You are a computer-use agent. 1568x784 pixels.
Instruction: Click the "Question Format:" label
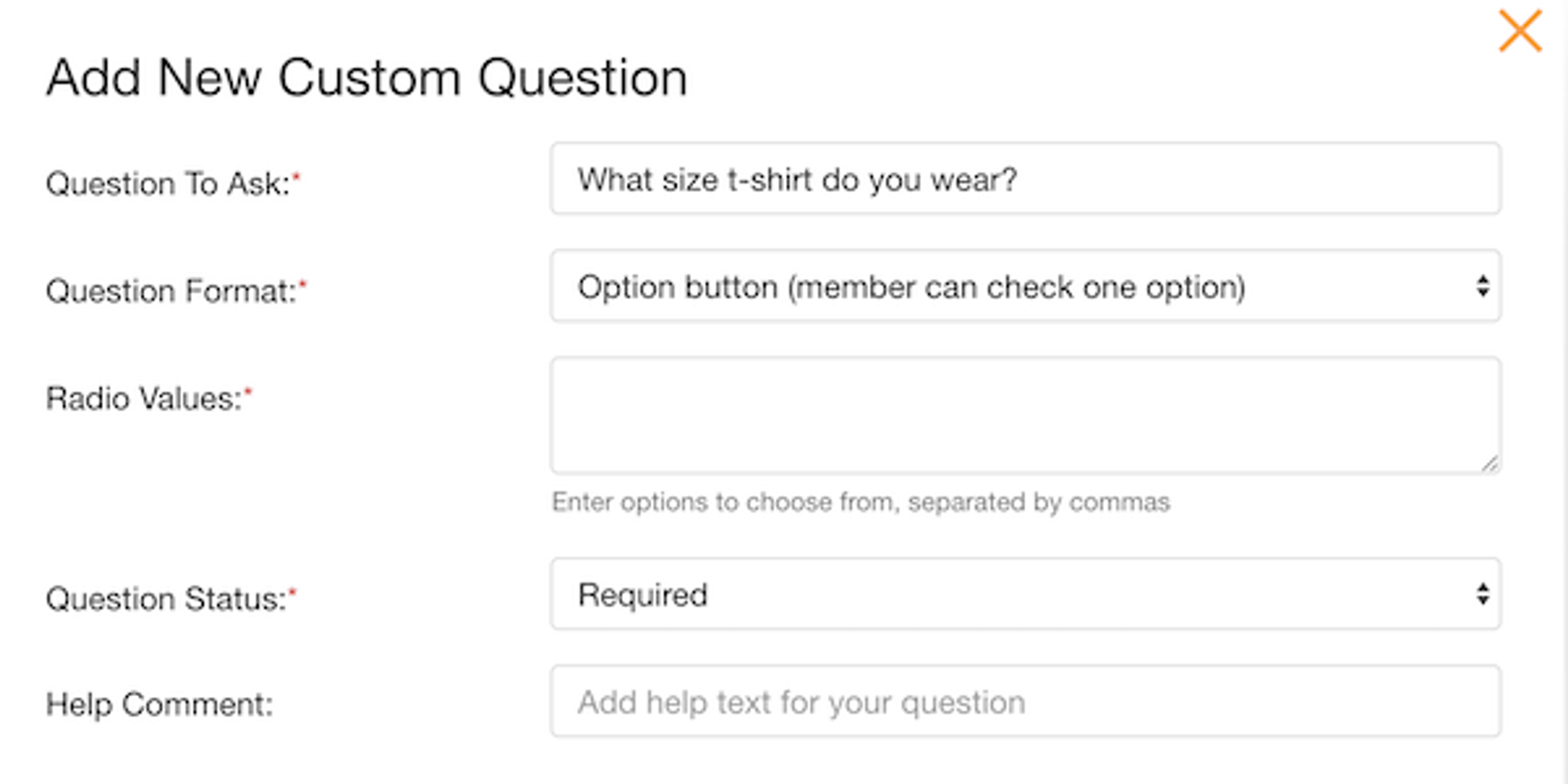tap(171, 291)
